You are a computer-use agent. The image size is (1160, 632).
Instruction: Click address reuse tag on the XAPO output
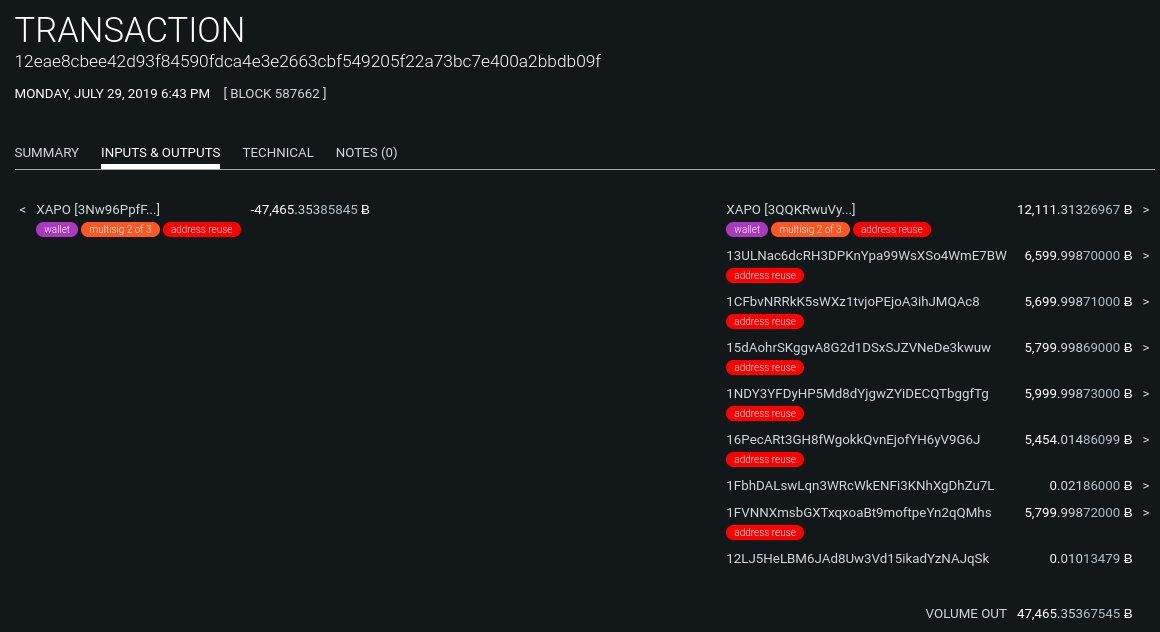point(891,229)
